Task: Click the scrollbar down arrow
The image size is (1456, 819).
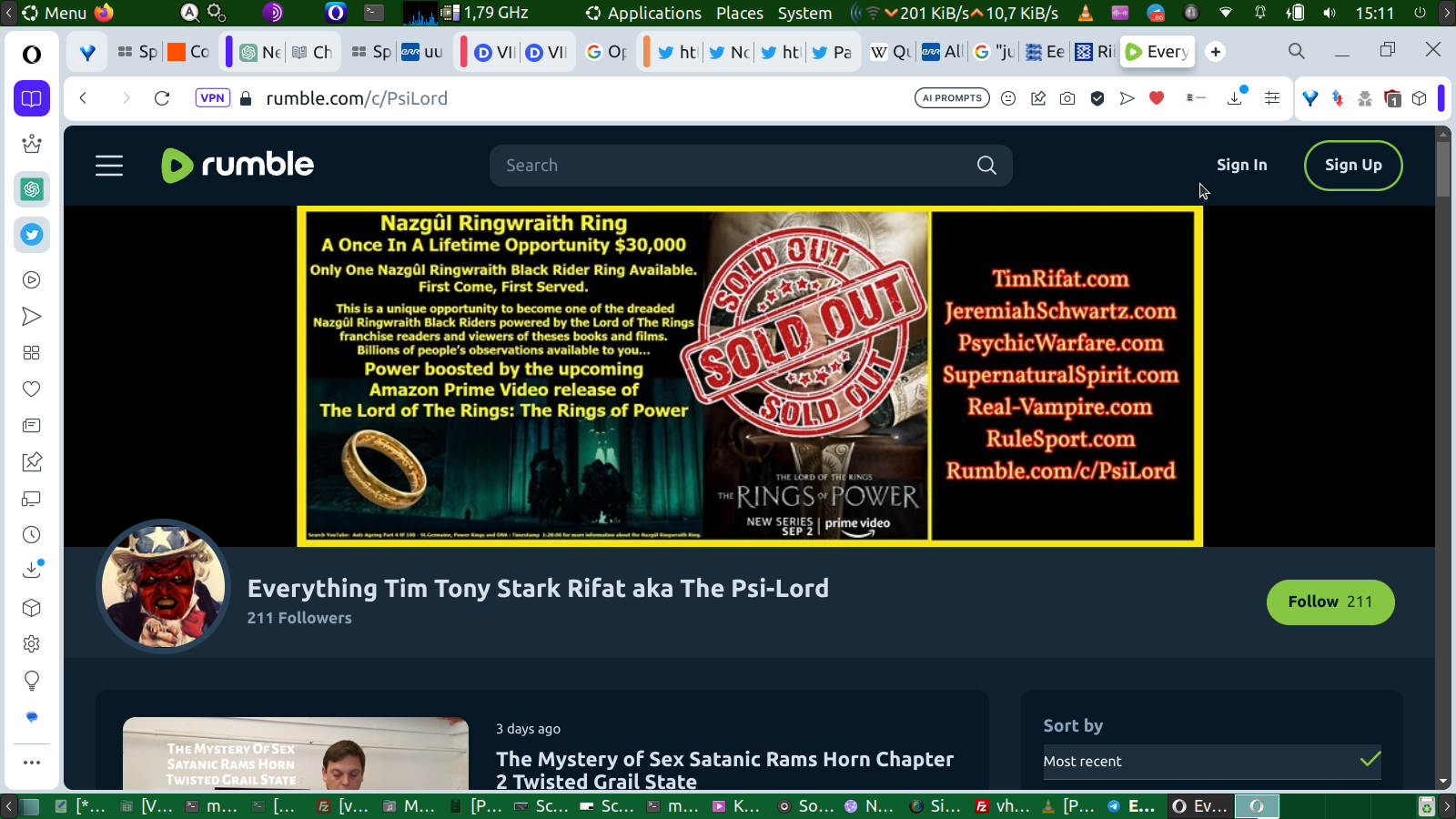Action: pyautogui.click(x=1442, y=782)
